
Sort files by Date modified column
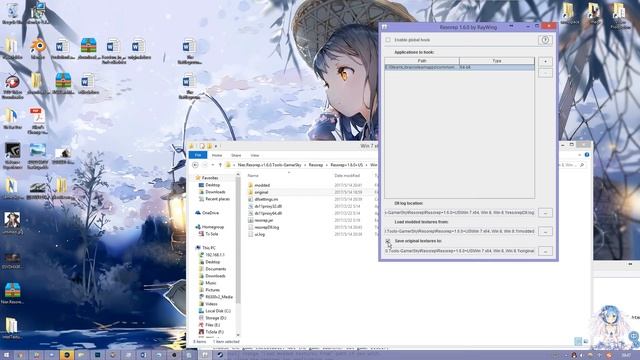(x=347, y=176)
